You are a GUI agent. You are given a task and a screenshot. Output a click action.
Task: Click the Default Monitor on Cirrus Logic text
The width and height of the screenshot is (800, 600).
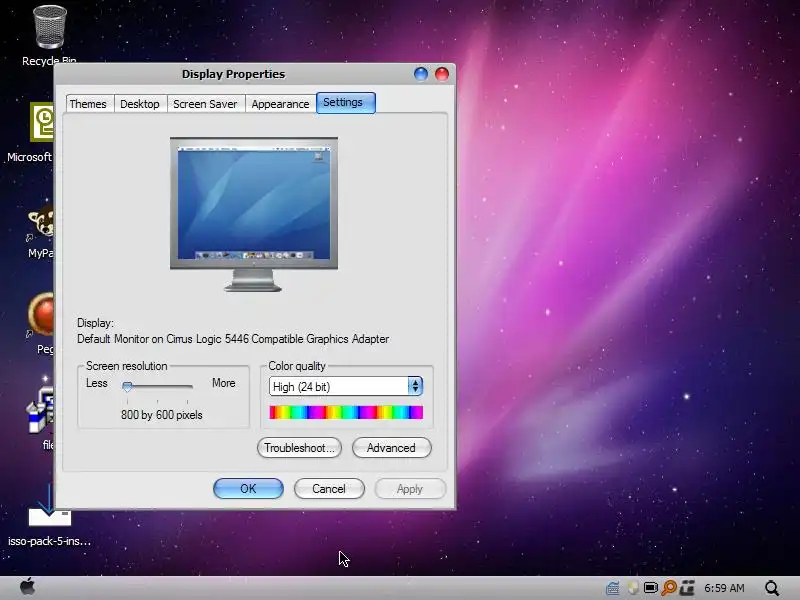233,339
